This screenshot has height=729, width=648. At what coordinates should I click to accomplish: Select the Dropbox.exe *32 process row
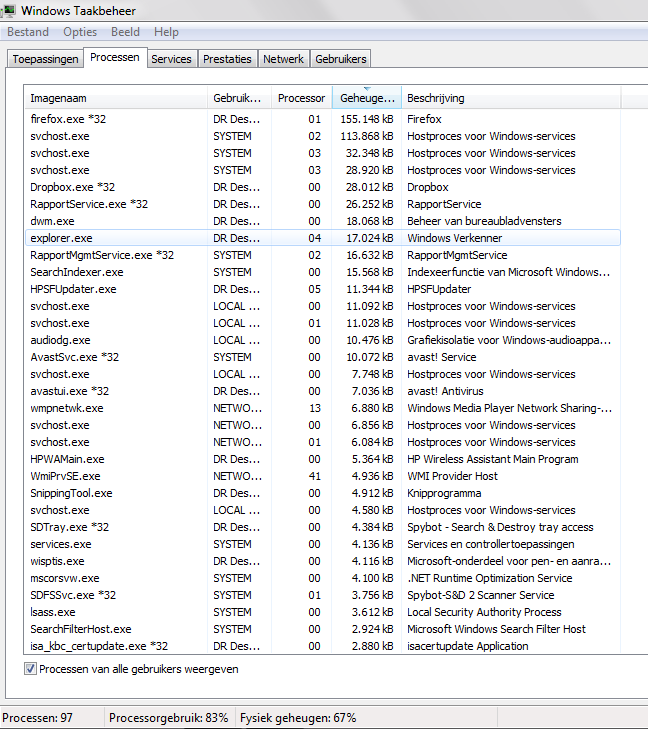pos(323,187)
